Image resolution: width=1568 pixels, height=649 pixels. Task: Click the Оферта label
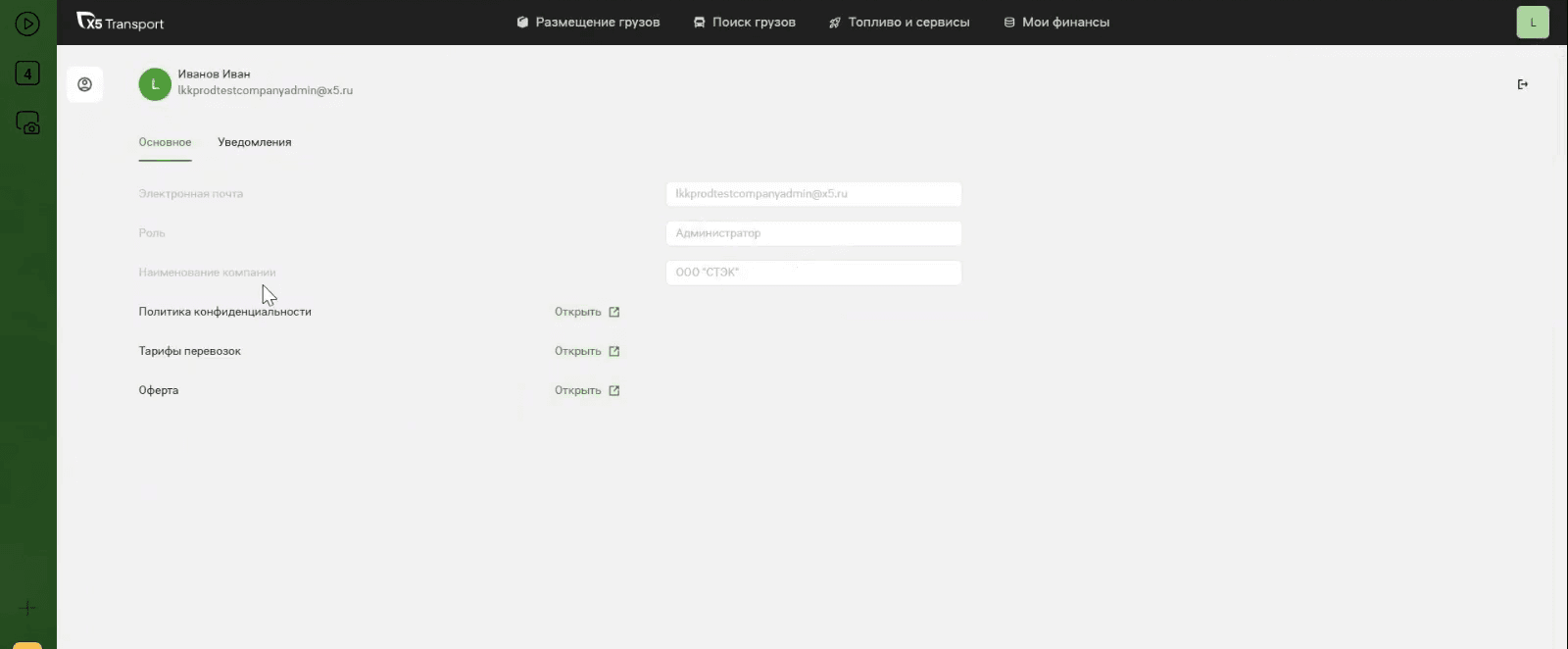[x=159, y=390]
